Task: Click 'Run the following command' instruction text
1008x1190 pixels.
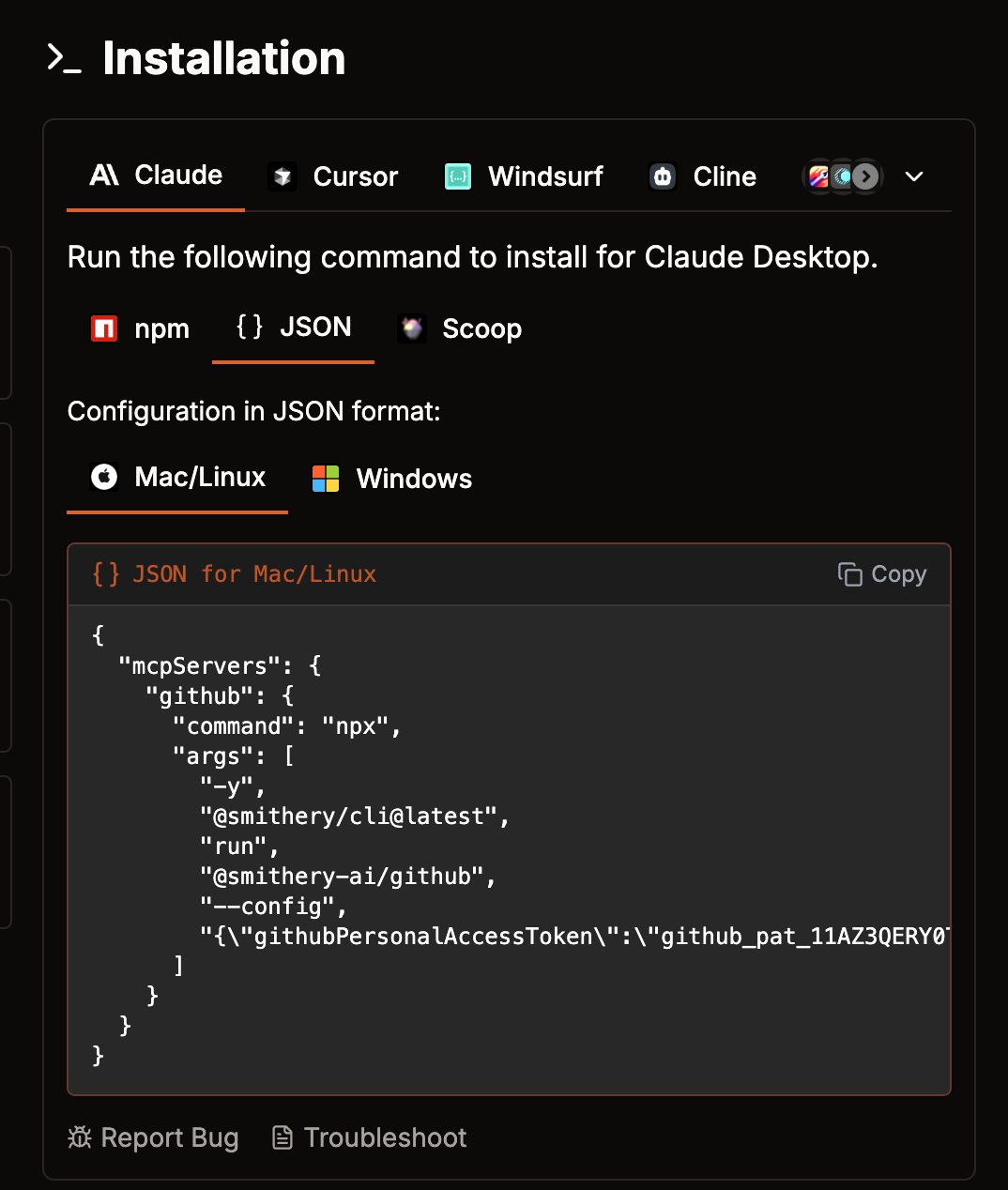Action: 473,257
